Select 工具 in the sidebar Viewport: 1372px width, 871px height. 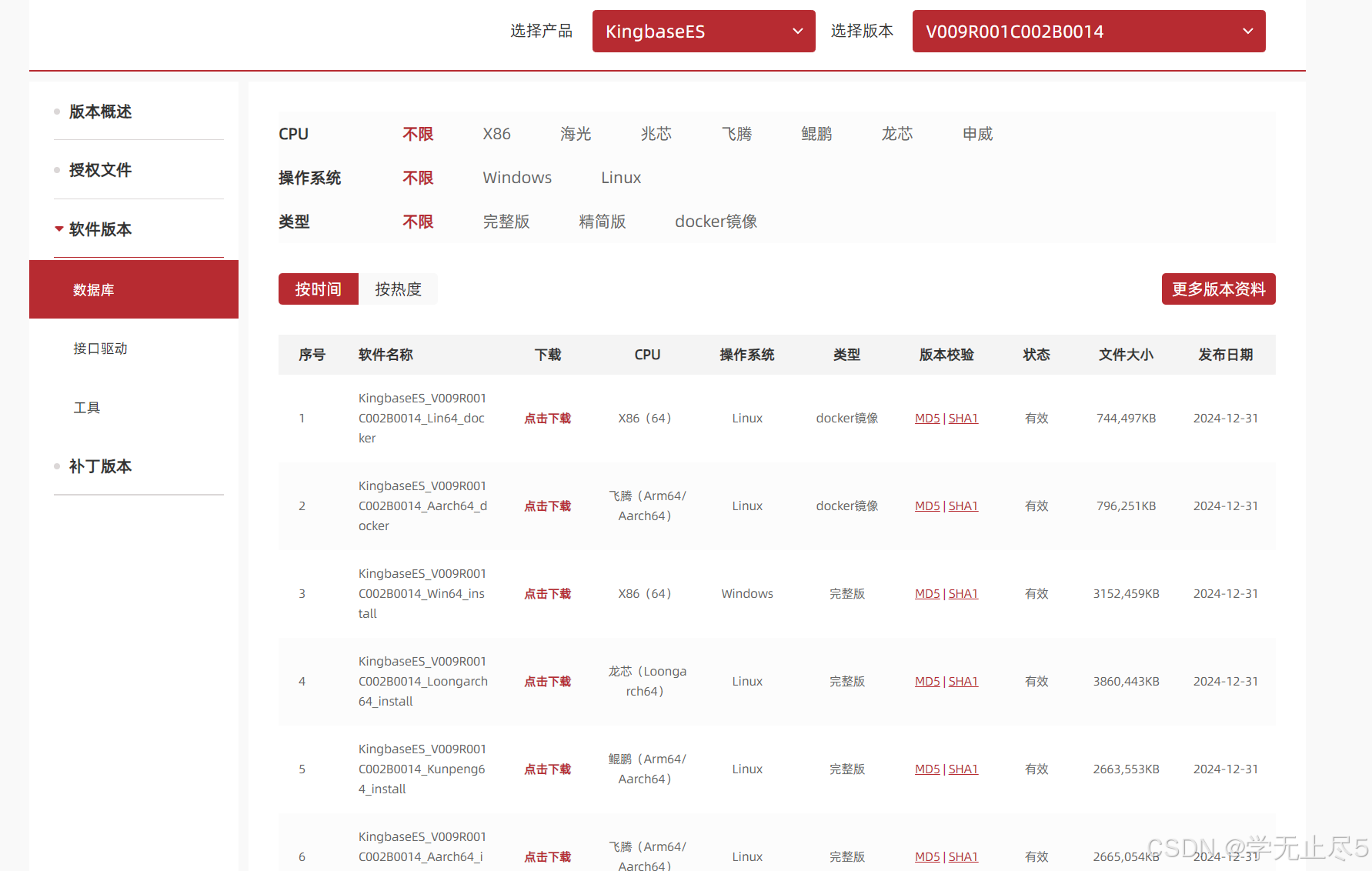coord(87,408)
